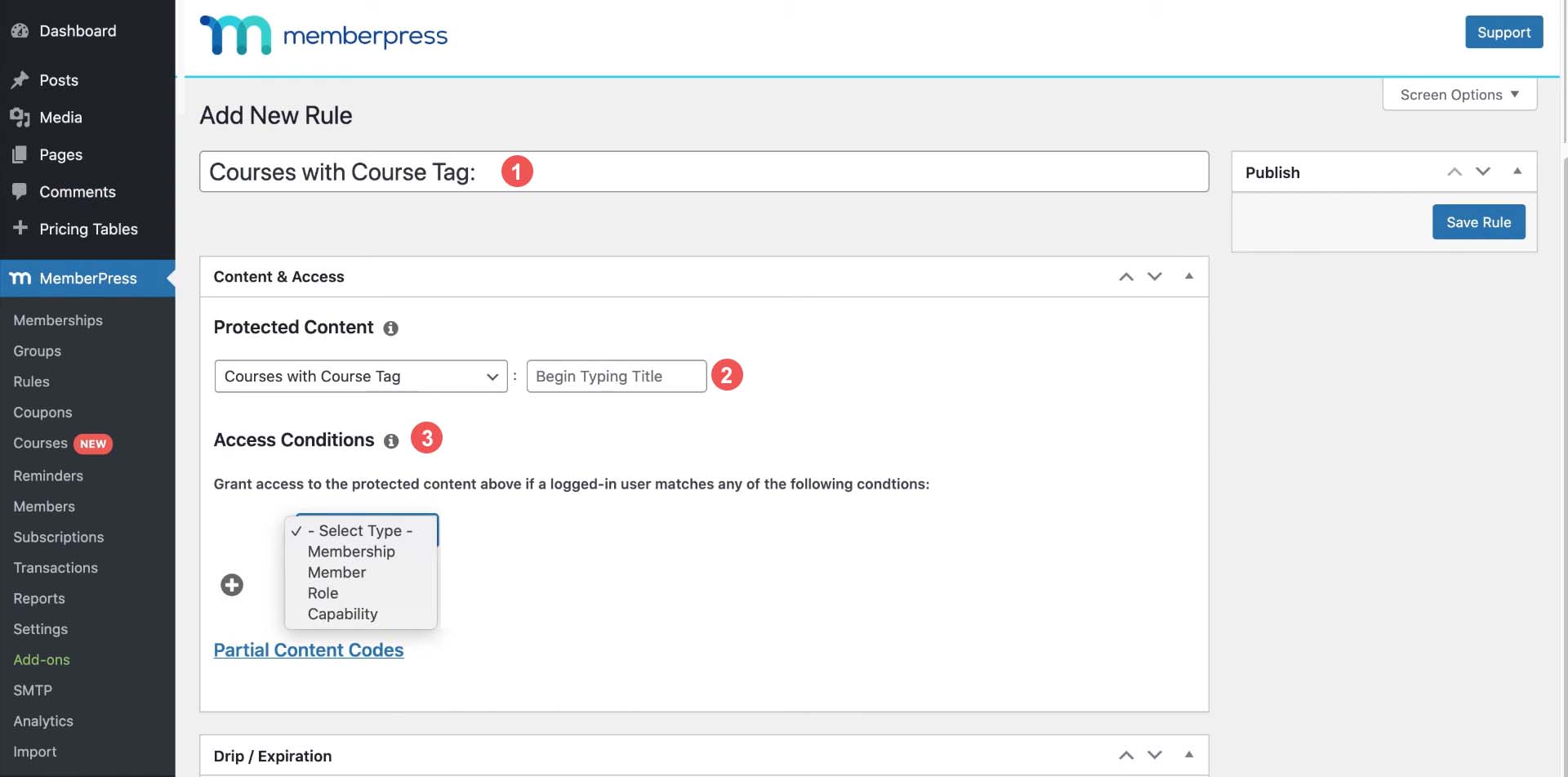Go to Media in sidebar
The width and height of the screenshot is (1568, 777).
[60, 118]
